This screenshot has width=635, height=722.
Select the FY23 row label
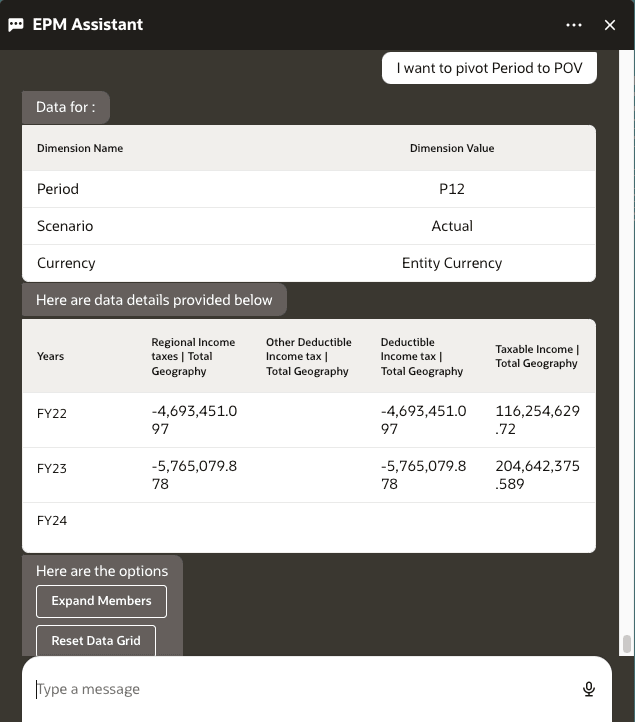[x=52, y=469]
